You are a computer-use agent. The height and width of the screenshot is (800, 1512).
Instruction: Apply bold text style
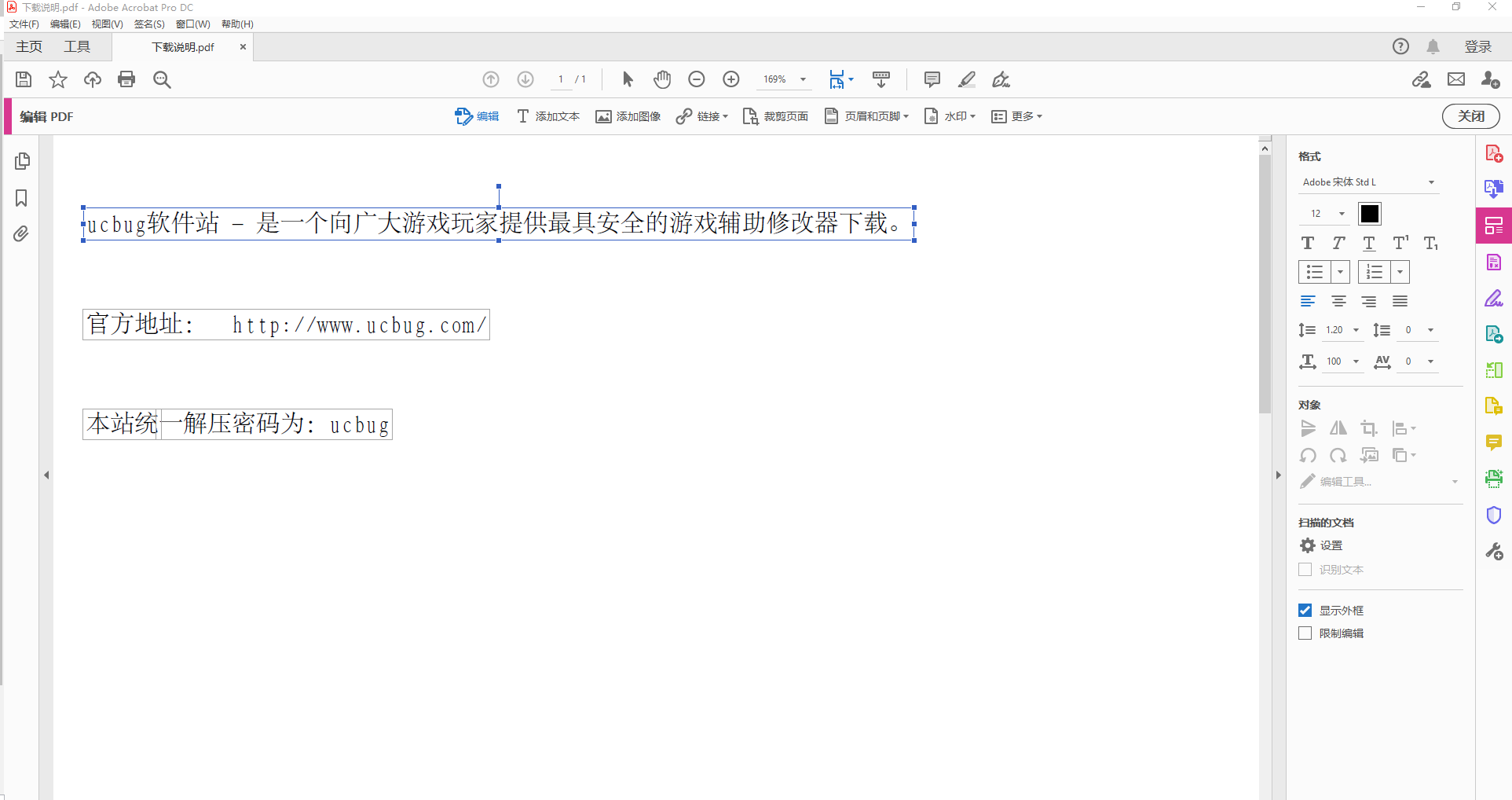point(1308,243)
